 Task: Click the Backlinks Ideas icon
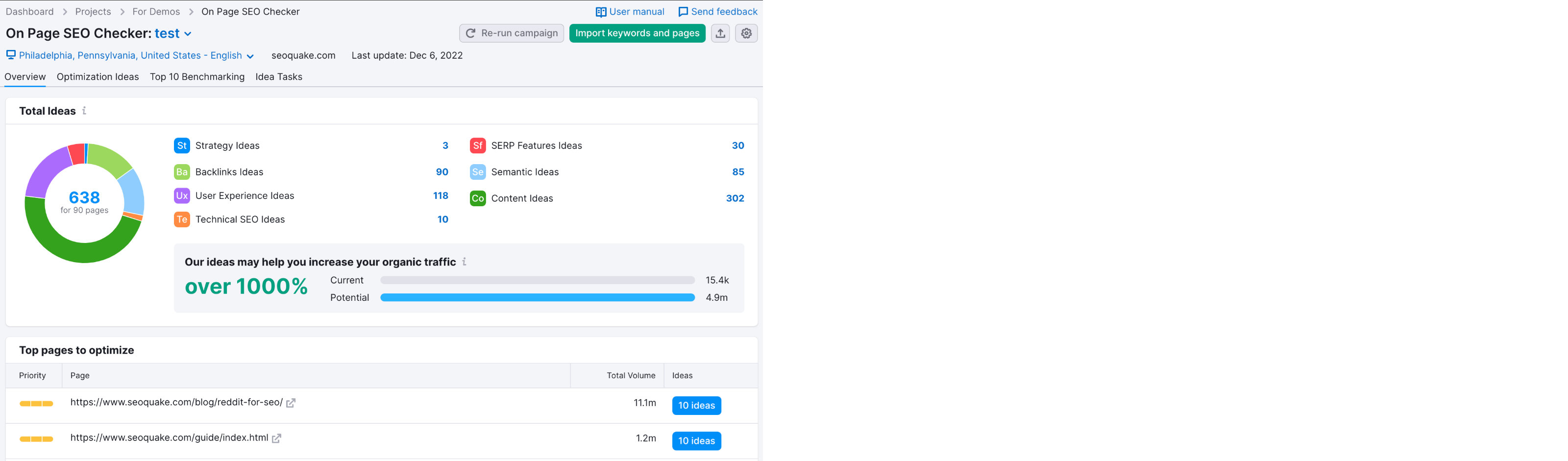[181, 171]
